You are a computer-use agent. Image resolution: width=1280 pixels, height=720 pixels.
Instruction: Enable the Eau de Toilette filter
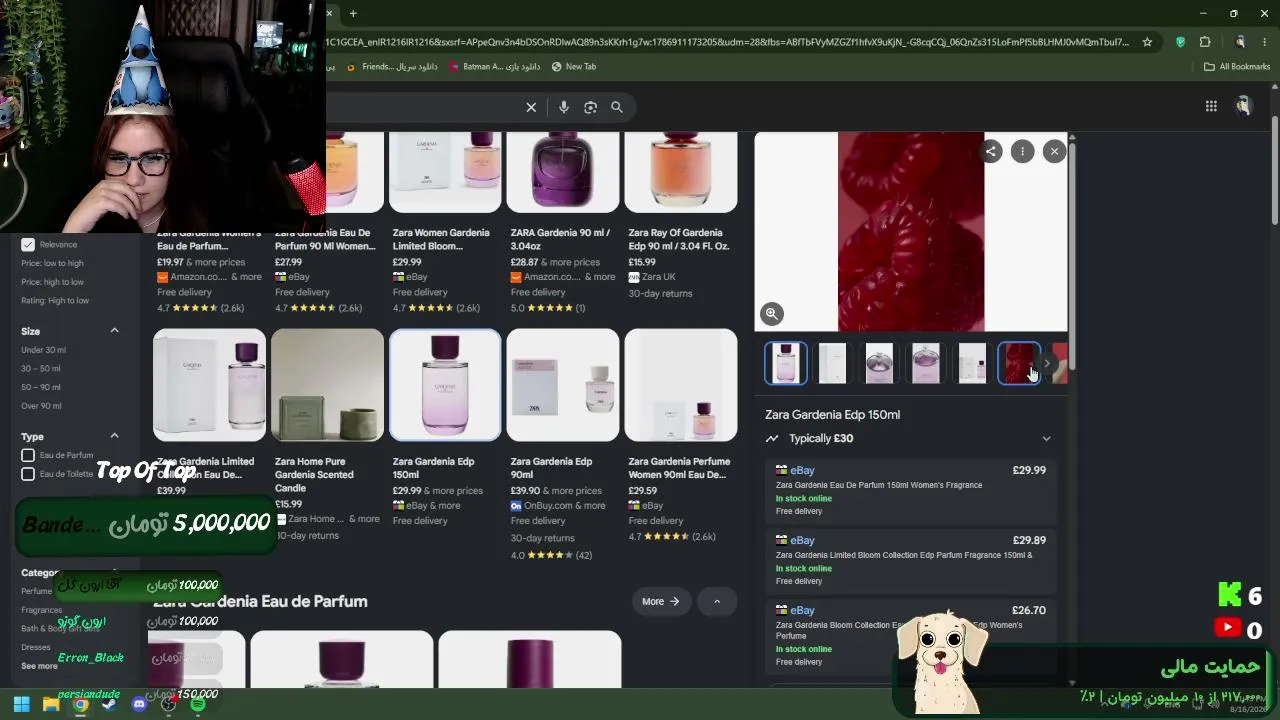coord(28,474)
